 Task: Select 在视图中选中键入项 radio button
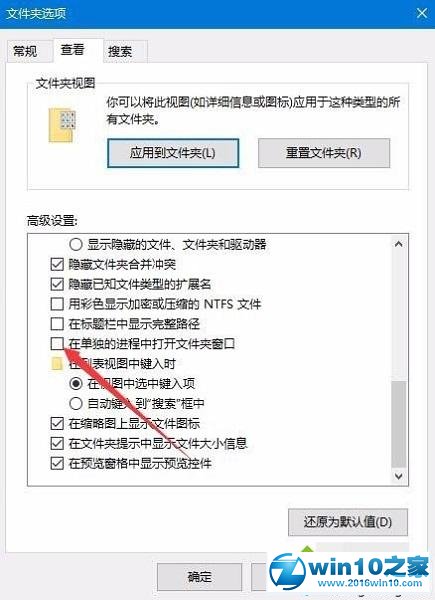tap(76, 383)
